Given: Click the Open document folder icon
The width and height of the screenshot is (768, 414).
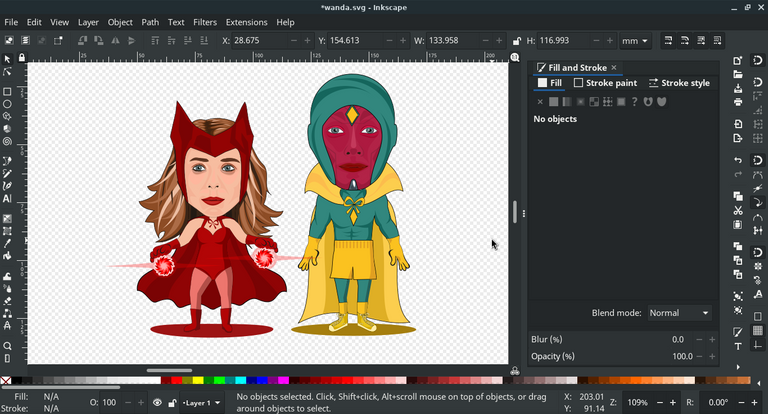Looking at the screenshot, I should (x=738, y=74).
